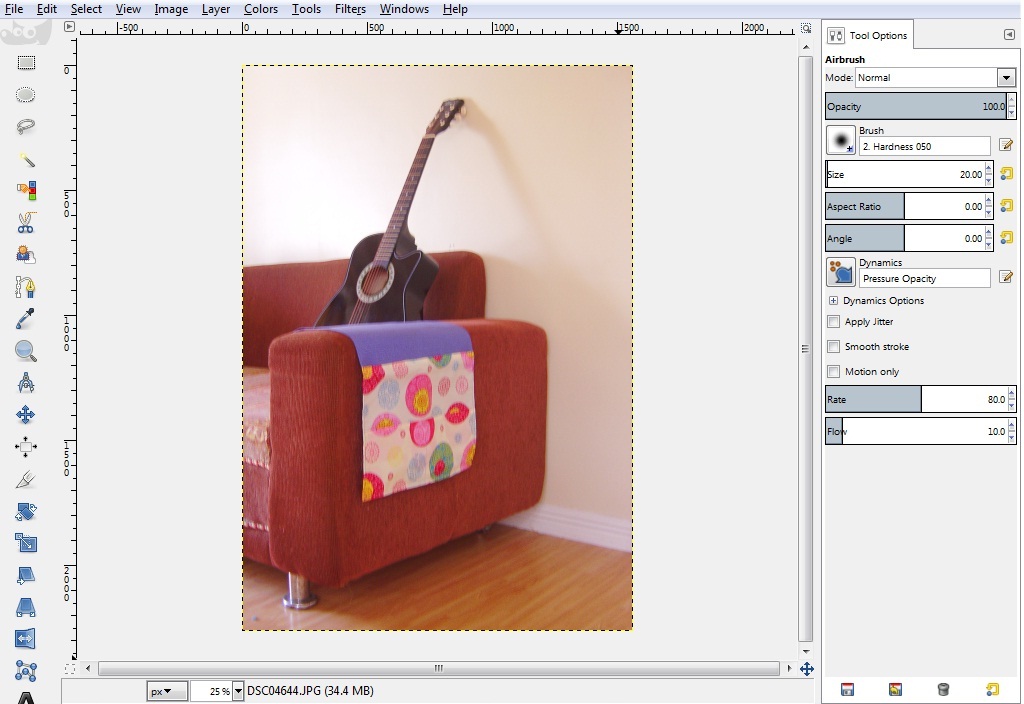1024x704 pixels.
Task: Select the Ellipse Select tool
Action: [26, 95]
